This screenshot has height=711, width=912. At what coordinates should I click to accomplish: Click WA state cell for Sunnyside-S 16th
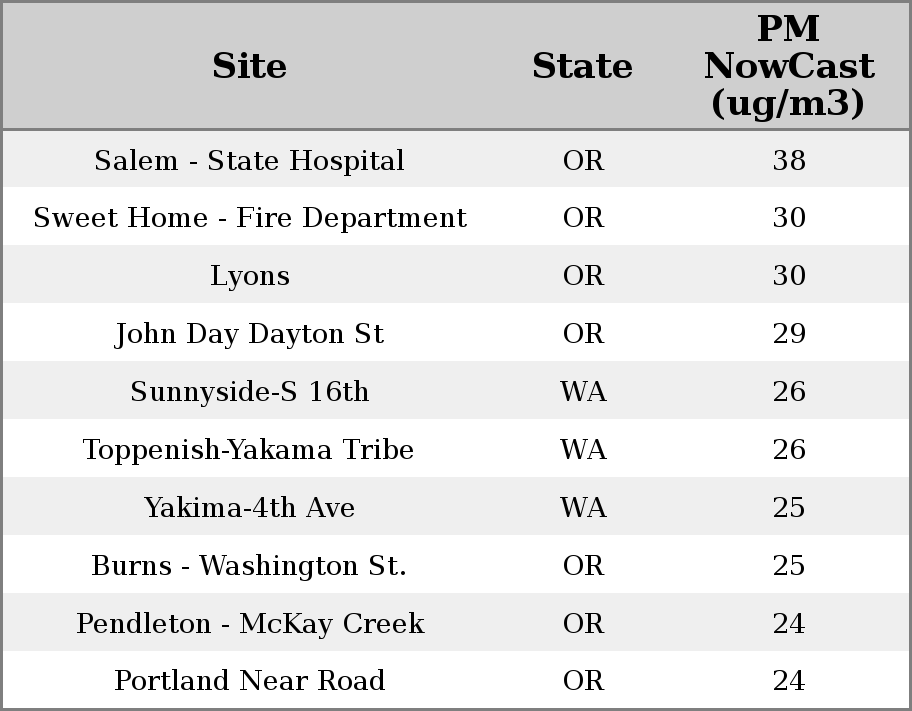coord(583,392)
